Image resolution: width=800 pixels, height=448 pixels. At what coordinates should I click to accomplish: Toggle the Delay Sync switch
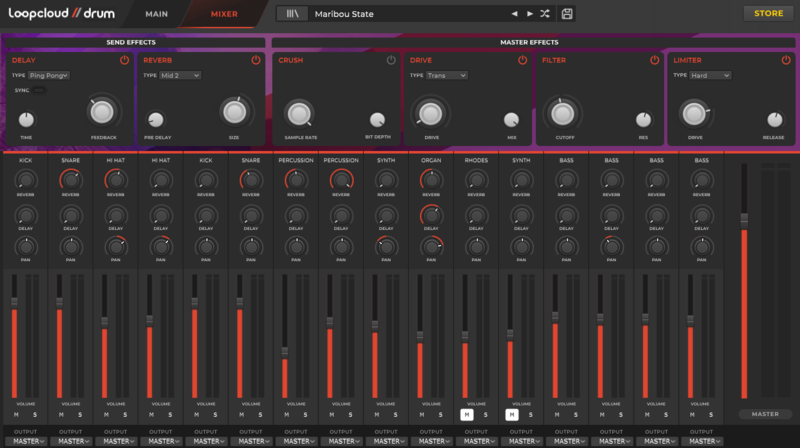pyautogui.click(x=40, y=90)
